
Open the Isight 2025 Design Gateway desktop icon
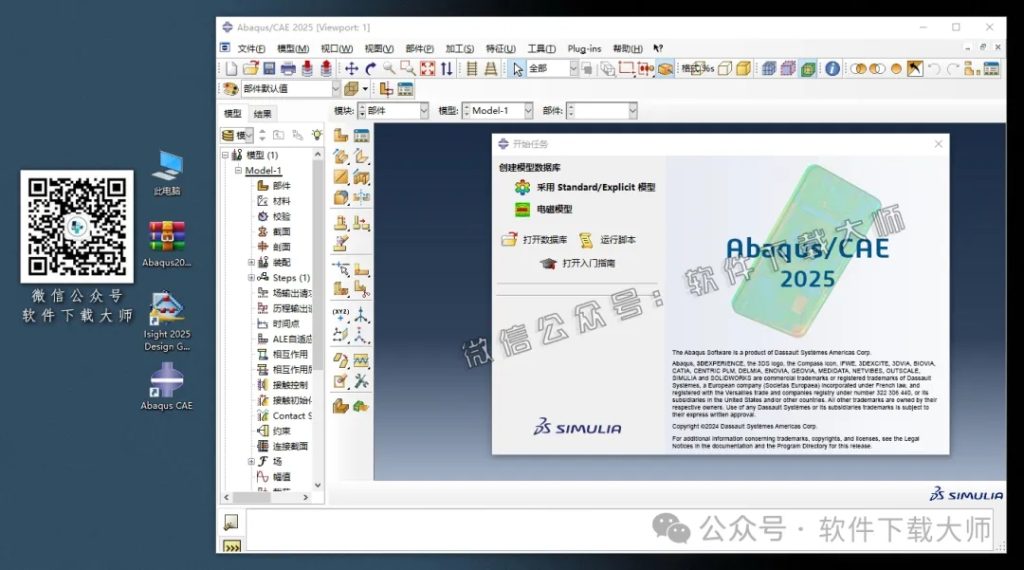[x=167, y=321]
